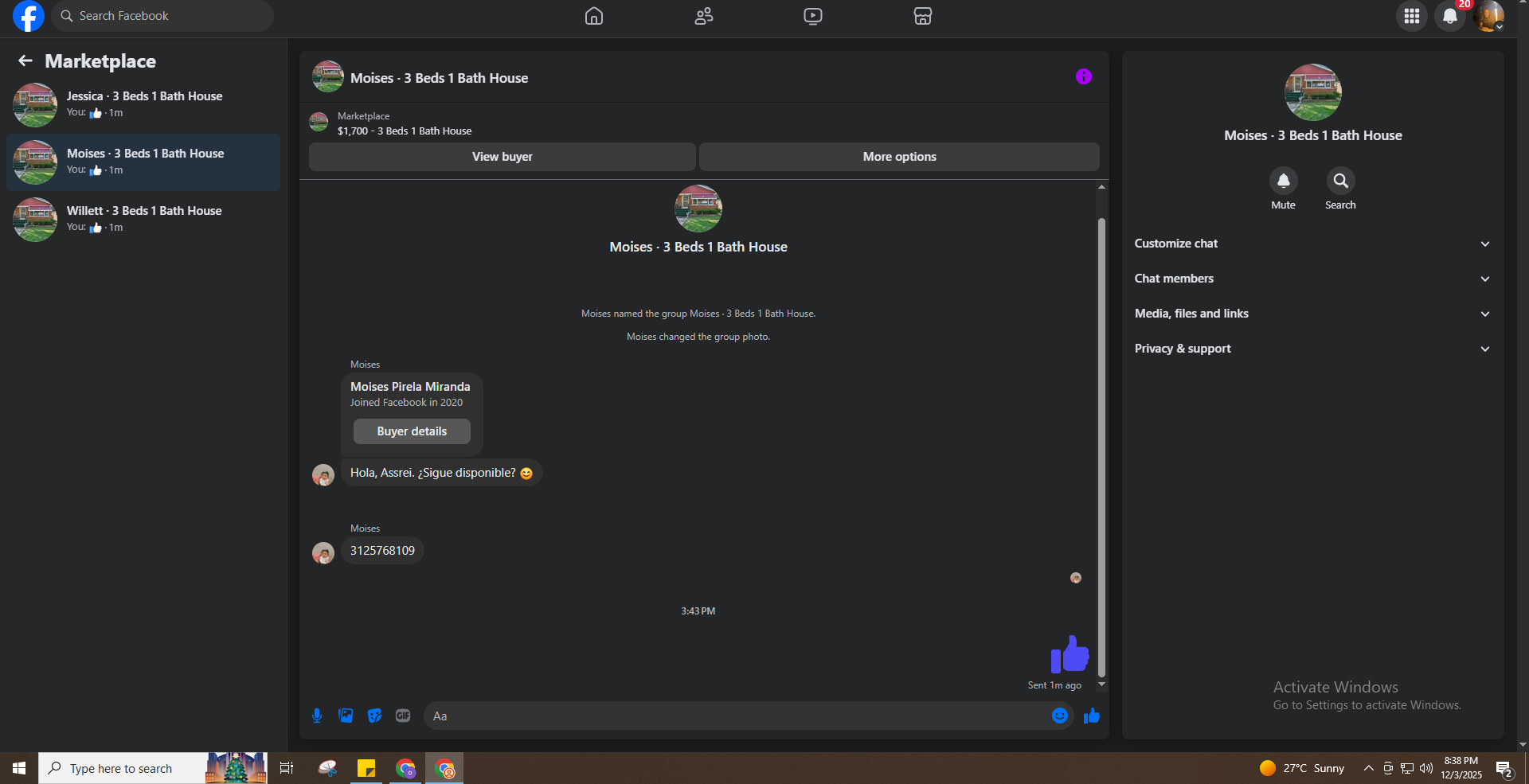Open Task View on the taskbar
Viewport: 1529px width, 784px height.
tap(287, 768)
